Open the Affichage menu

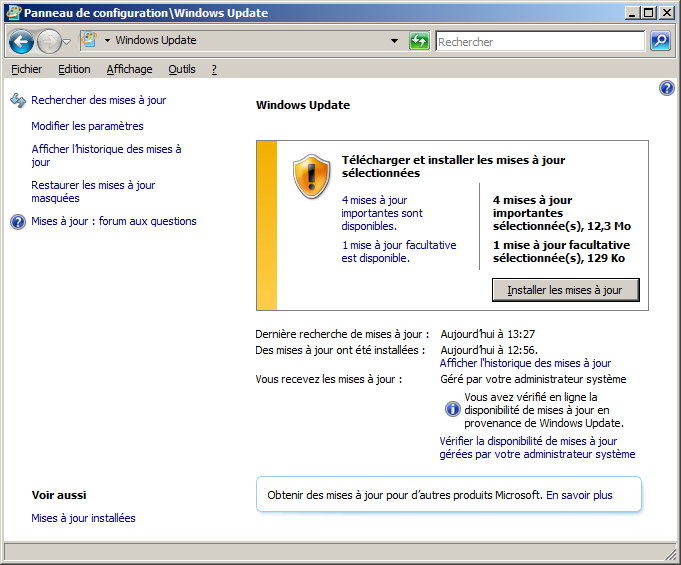pos(129,69)
